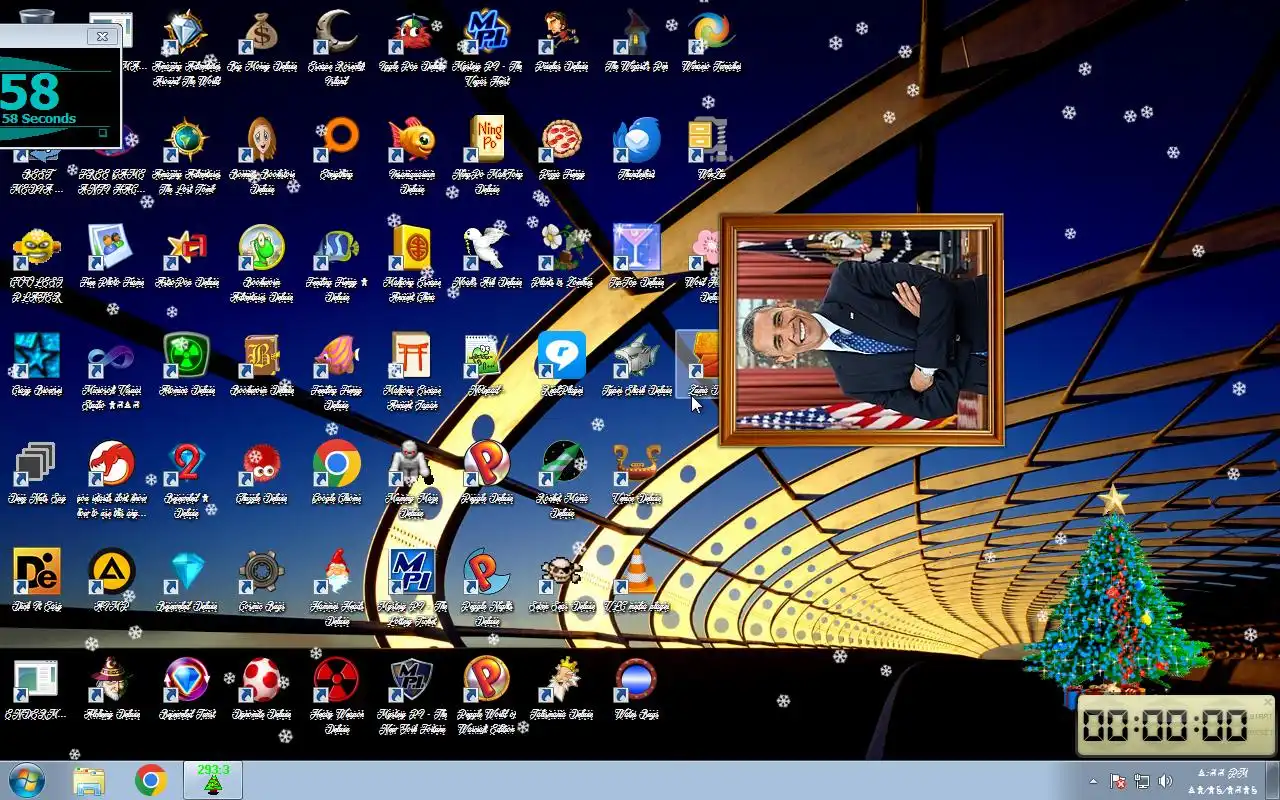The image size is (1280, 800).
Task: Click the volume speaker tray icon
Action: [x=1165, y=781]
